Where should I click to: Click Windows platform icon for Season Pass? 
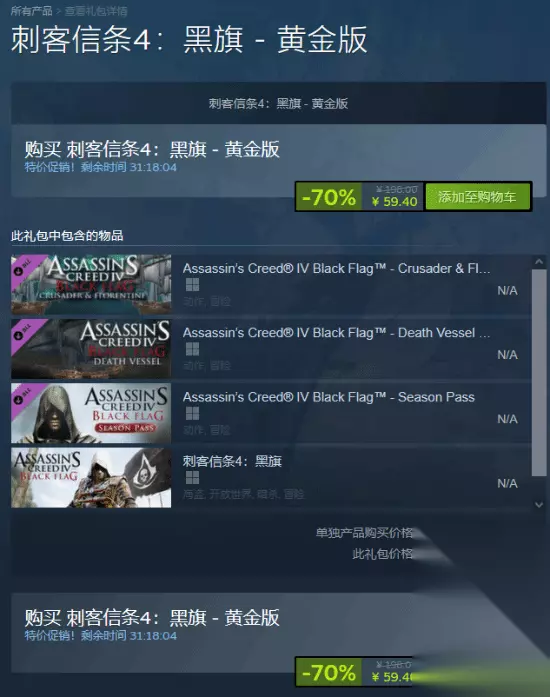pos(192,413)
